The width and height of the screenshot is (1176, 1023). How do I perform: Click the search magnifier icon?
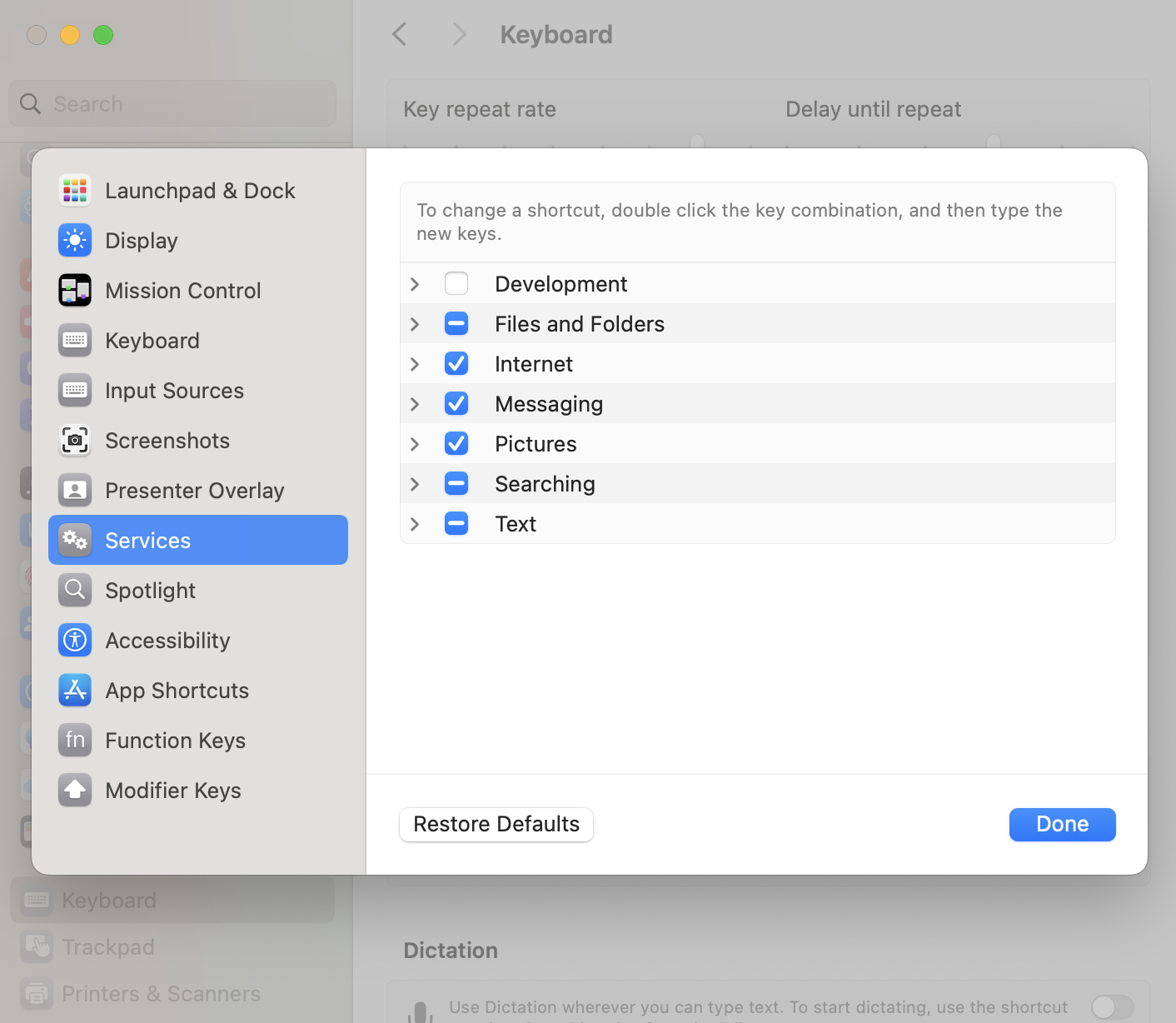pyautogui.click(x=30, y=103)
